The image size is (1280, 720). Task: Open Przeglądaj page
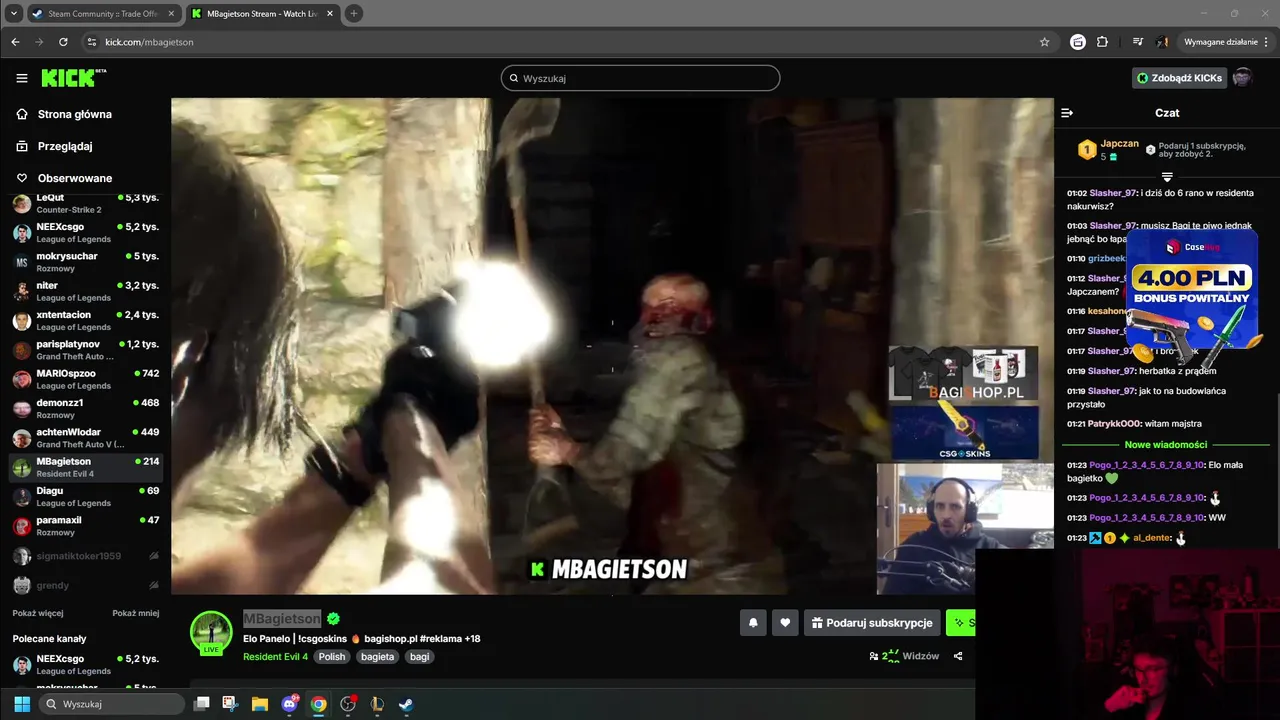53,146
